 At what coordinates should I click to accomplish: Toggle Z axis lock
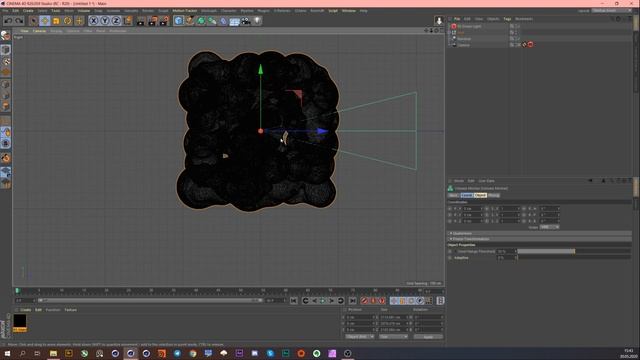point(116,20)
